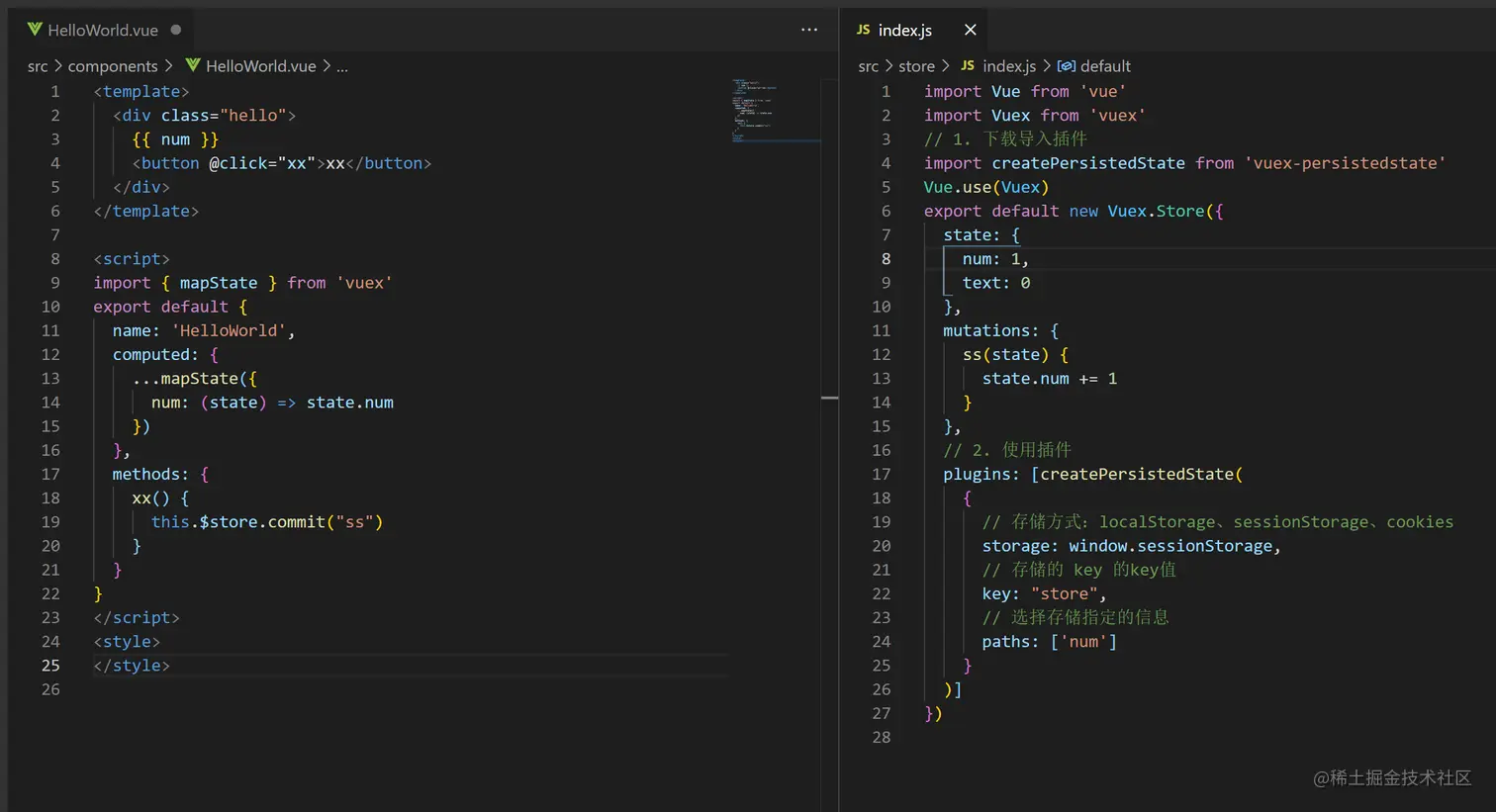Click the store breadcrumb
Viewport: 1496px width, 812px height.
[x=916, y=66]
